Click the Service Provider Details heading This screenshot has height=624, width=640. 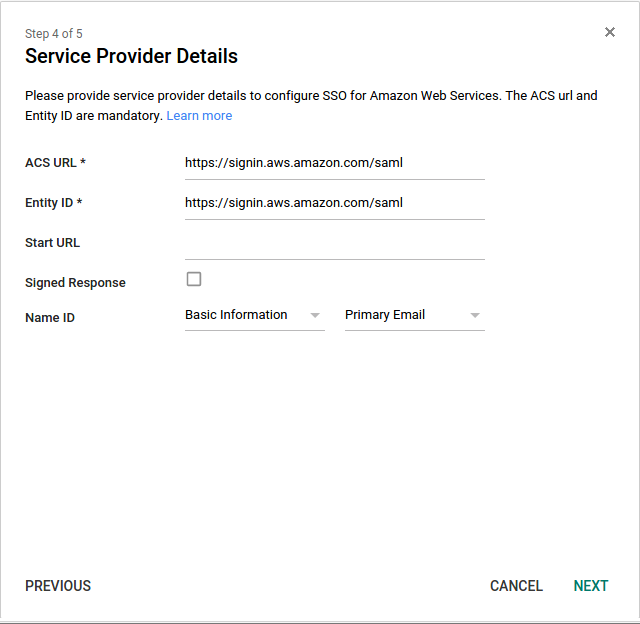tap(131, 56)
